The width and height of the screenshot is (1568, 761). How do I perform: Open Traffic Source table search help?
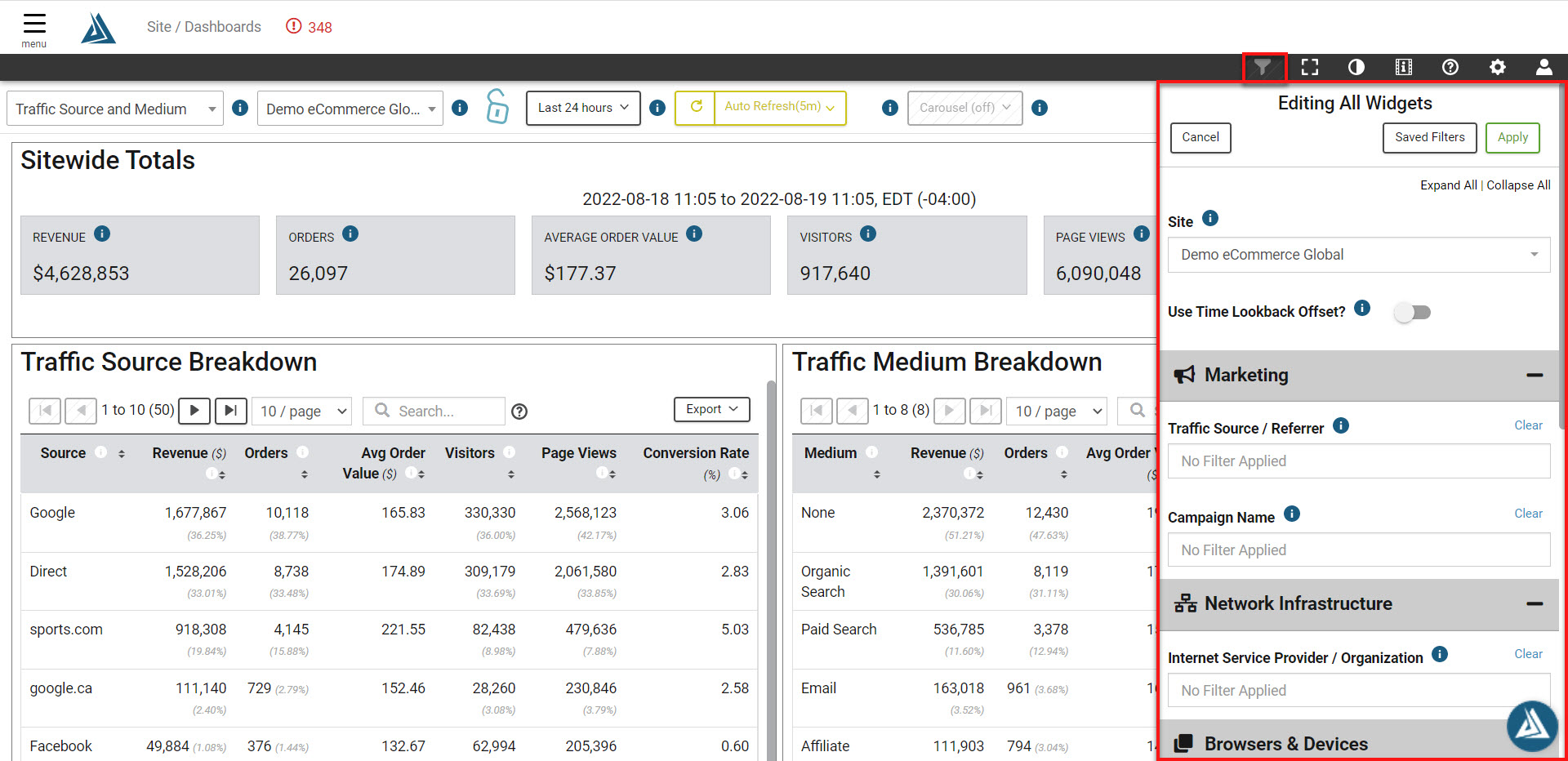[519, 412]
